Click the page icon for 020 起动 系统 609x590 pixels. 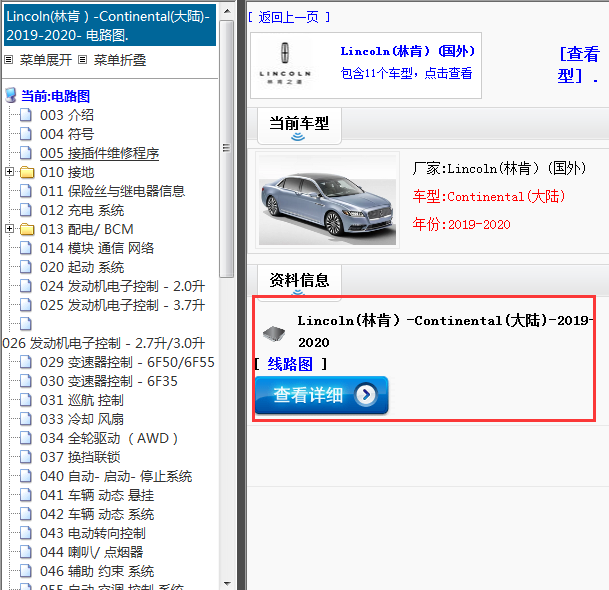(x=26, y=267)
